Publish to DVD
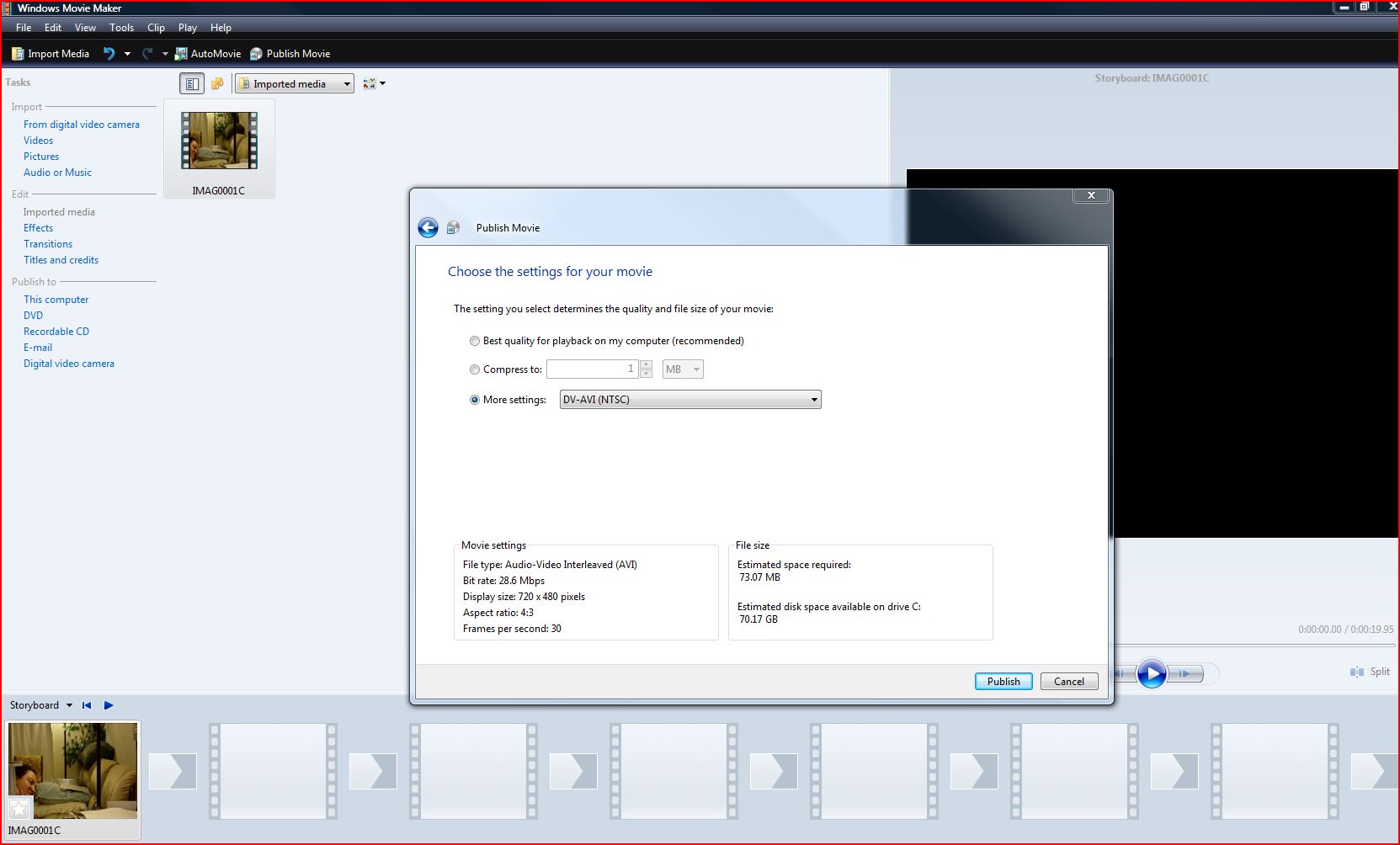This screenshot has height=845, width=1400. tap(33, 316)
